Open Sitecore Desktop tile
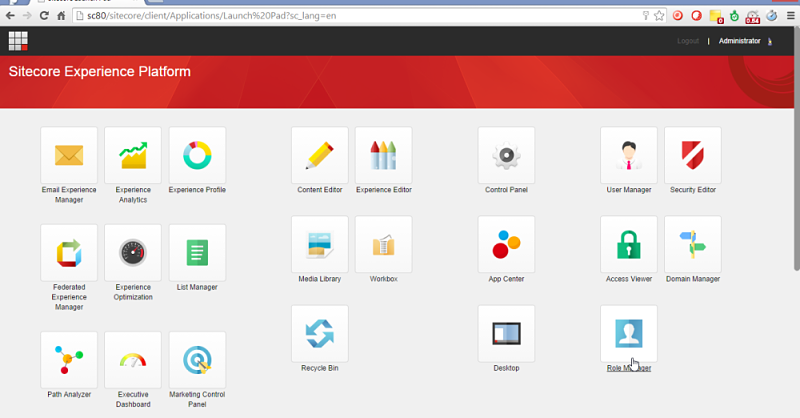 506,334
